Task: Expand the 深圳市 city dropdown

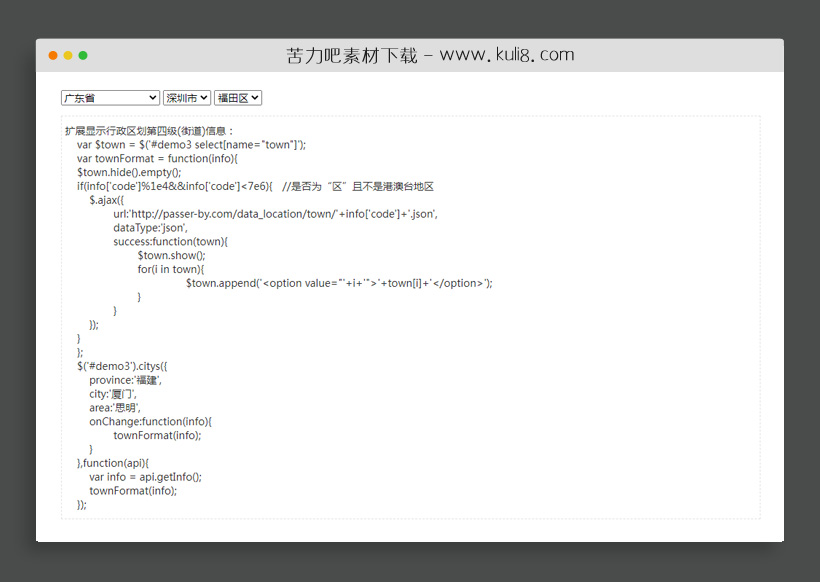Action: (x=187, y=98)
